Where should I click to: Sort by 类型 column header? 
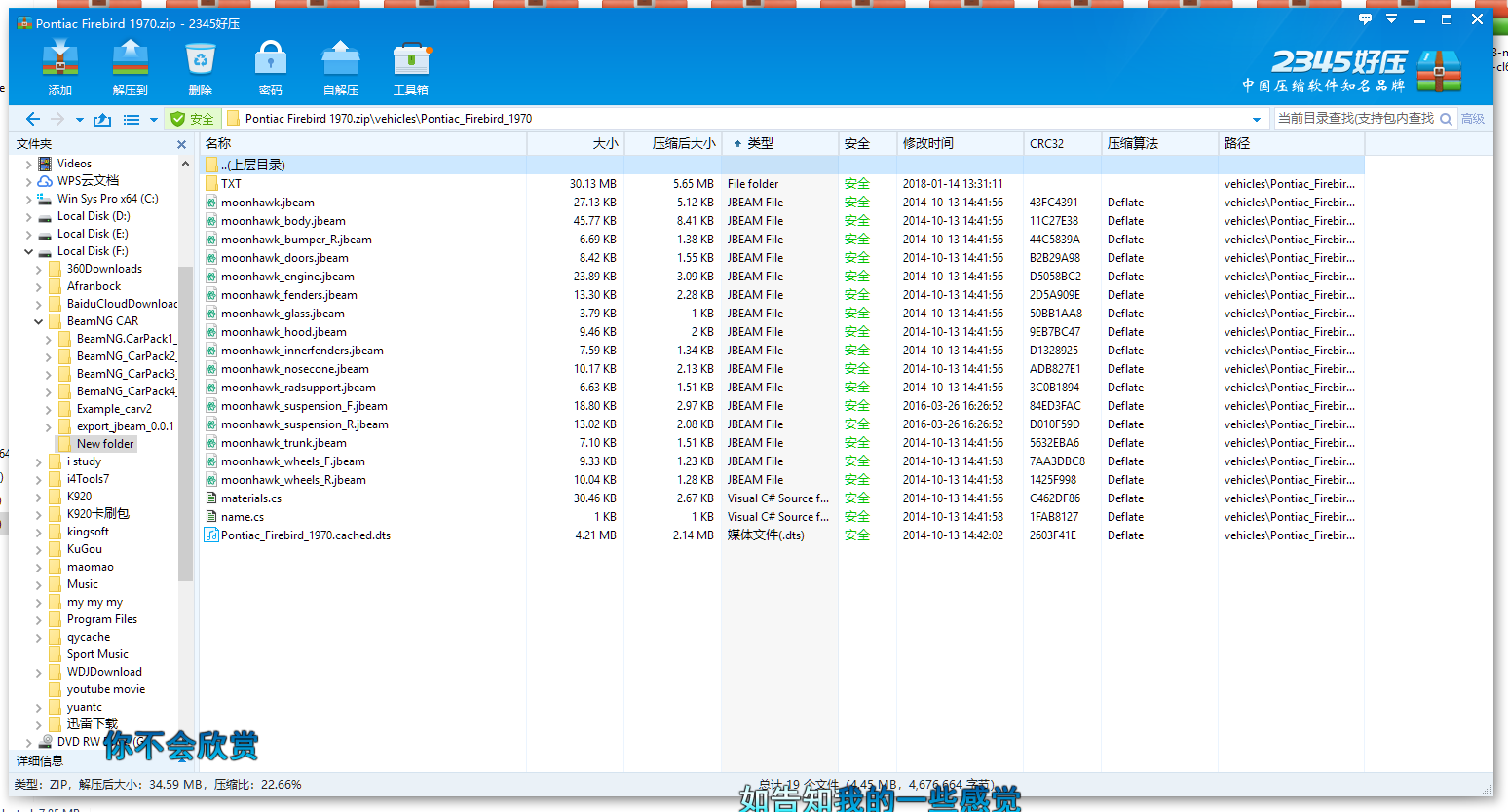coord(780,143)
